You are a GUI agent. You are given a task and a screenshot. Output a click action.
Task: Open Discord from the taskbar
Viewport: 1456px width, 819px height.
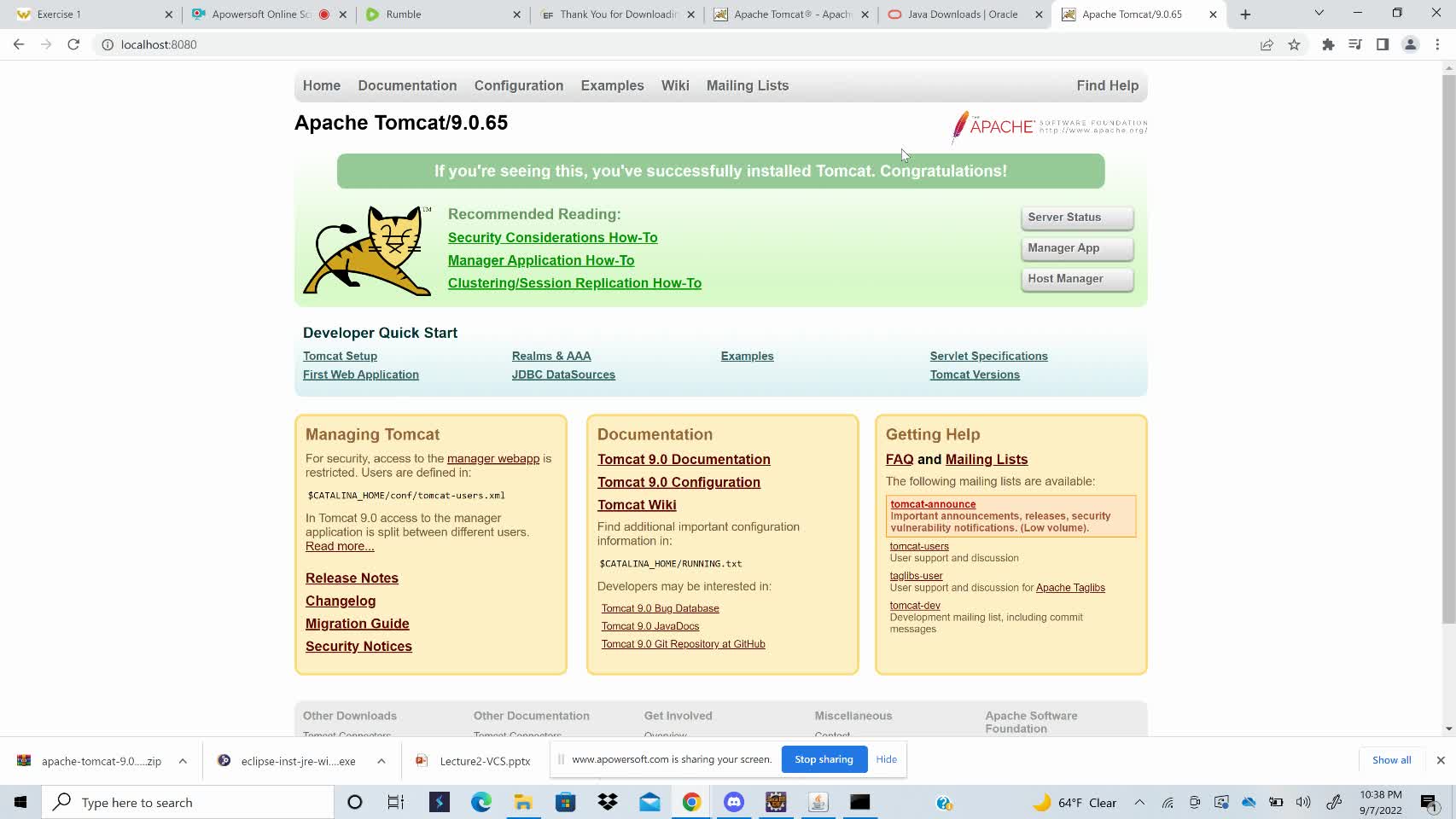click(x=734, y=802)
